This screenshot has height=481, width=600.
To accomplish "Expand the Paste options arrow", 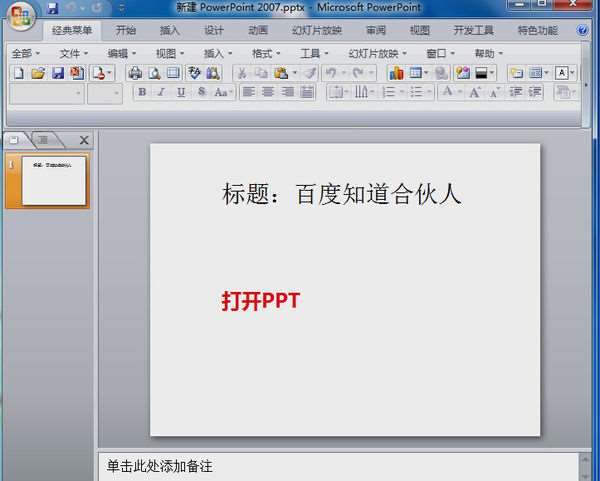I will coord(295,73).
